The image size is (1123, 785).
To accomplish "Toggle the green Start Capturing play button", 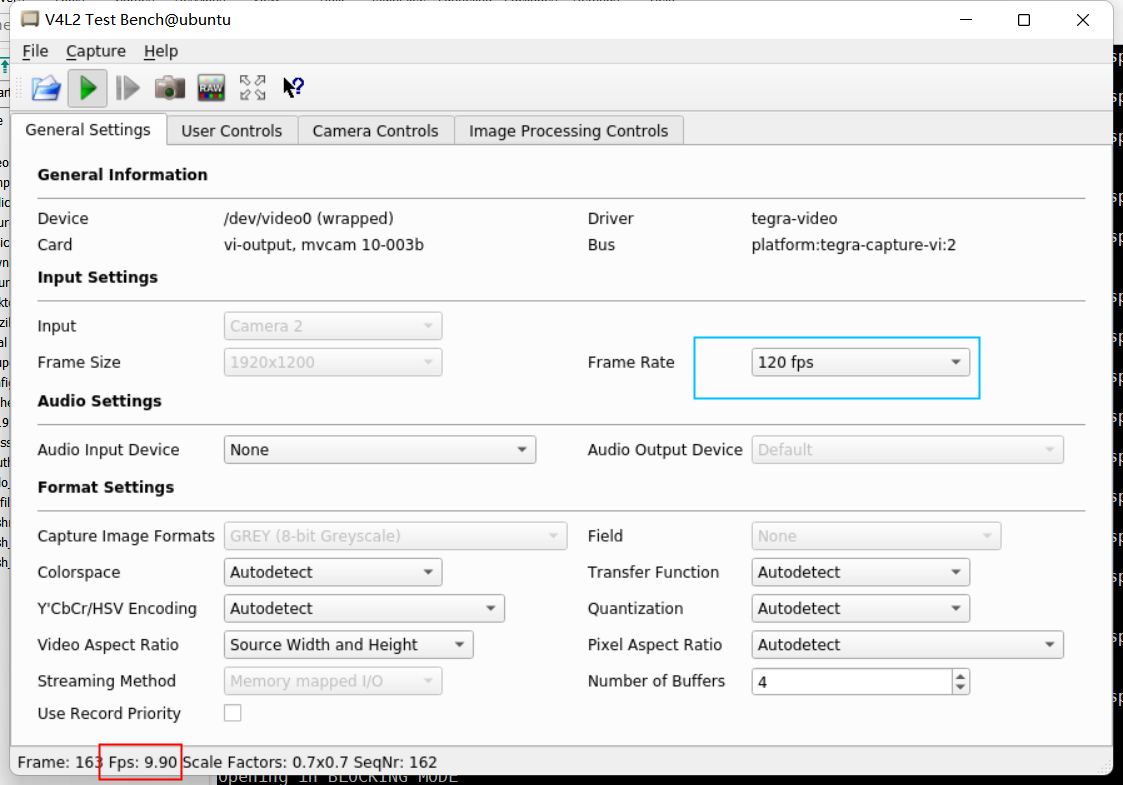I will 88,88.
